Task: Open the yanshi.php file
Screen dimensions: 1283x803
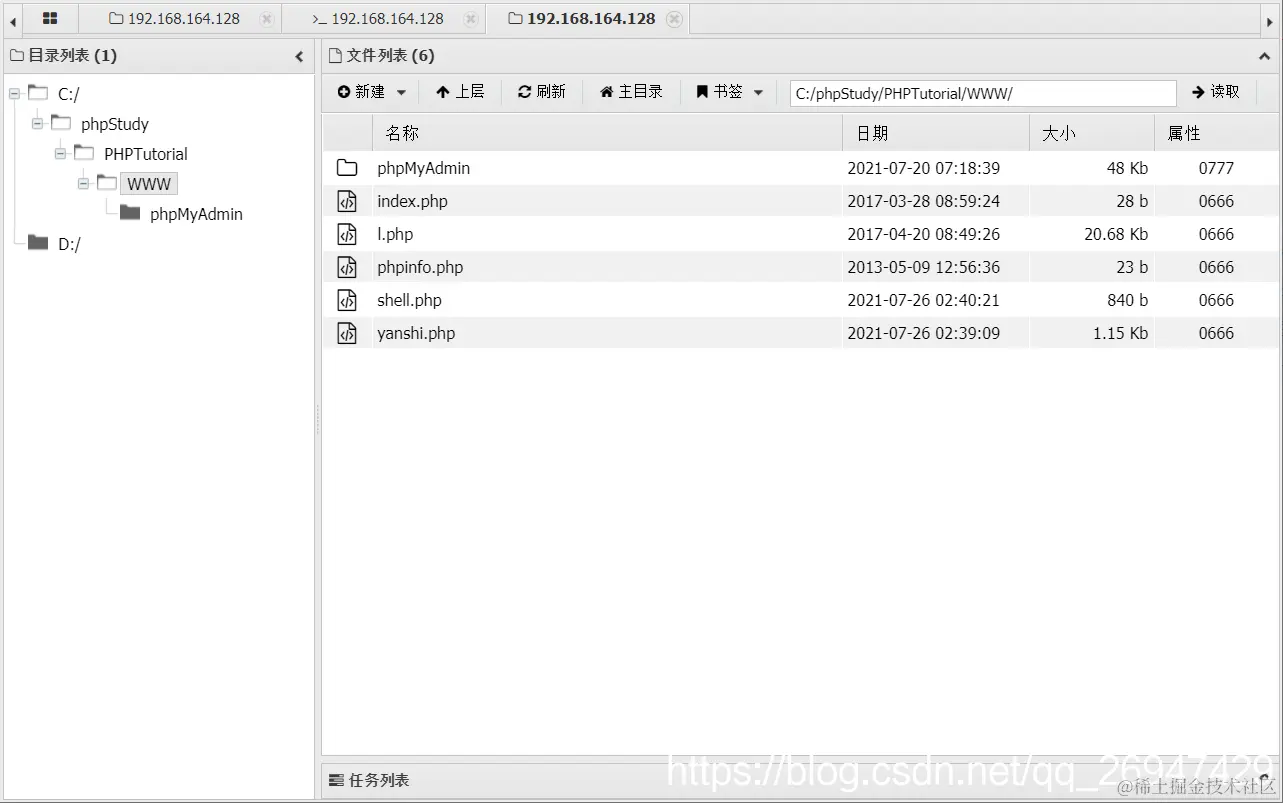Action: (x=416, y=332)
